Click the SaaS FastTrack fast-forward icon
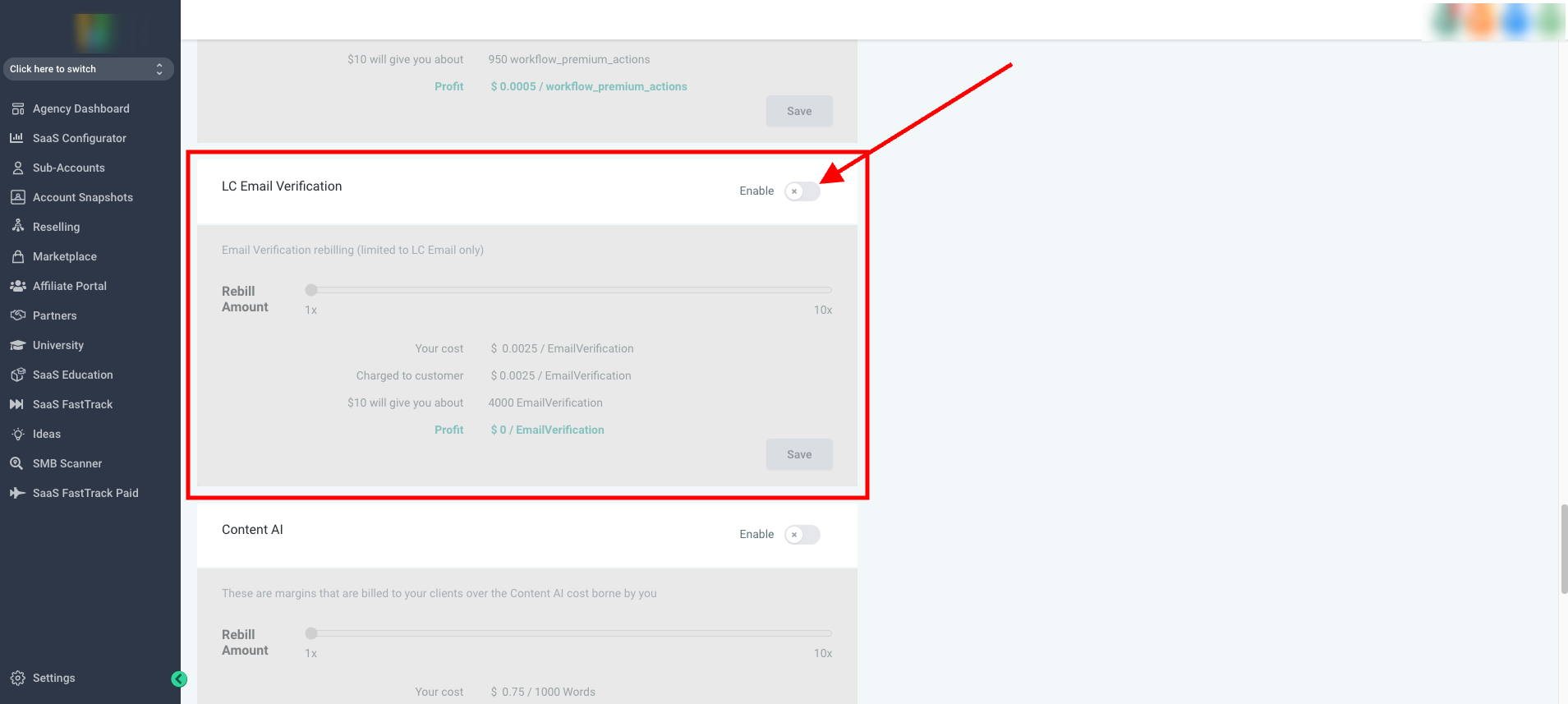Screen dimensions: 1568x704 (17, 404)
